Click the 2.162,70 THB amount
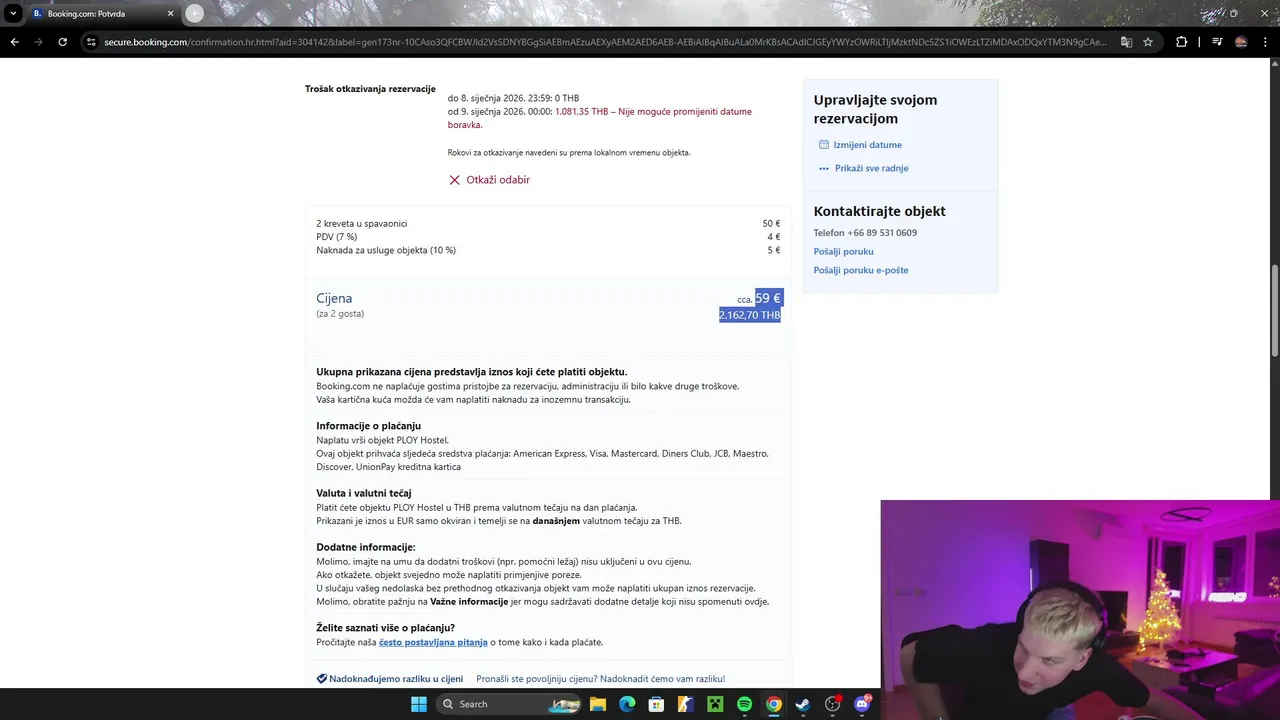1280x720 pixels. (x=750, y=315)
